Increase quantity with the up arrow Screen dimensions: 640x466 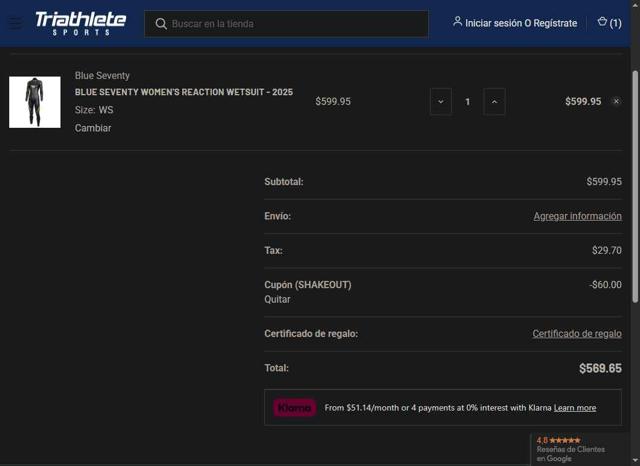(x=494, y=102)
